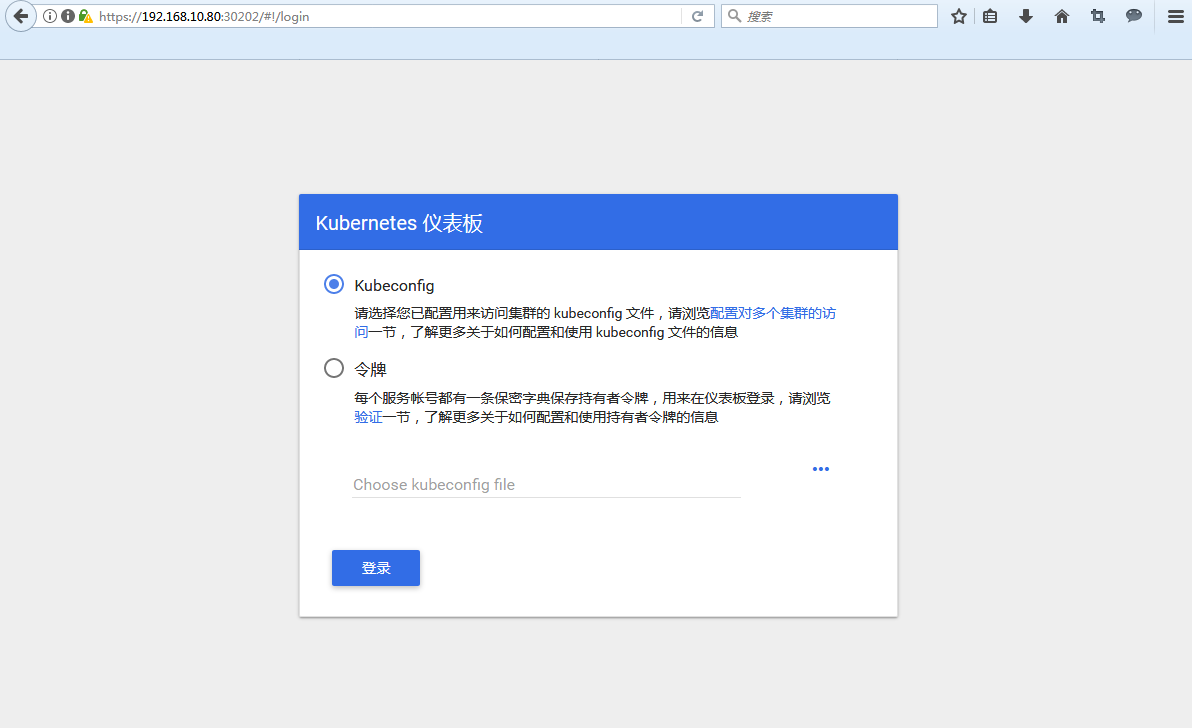
Task: Select the 令牌 (Token) radio button
Action: click(x=334, y=368)
